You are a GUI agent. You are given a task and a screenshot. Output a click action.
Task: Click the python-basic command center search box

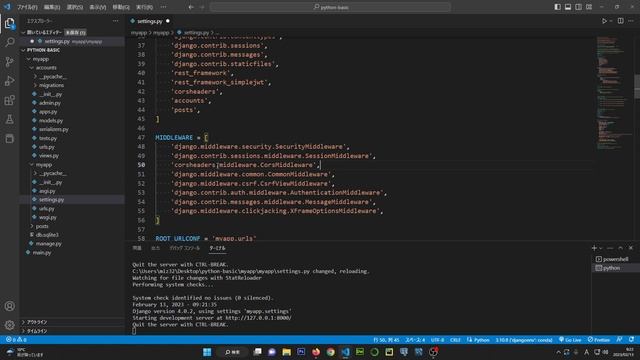pos(330,7)
